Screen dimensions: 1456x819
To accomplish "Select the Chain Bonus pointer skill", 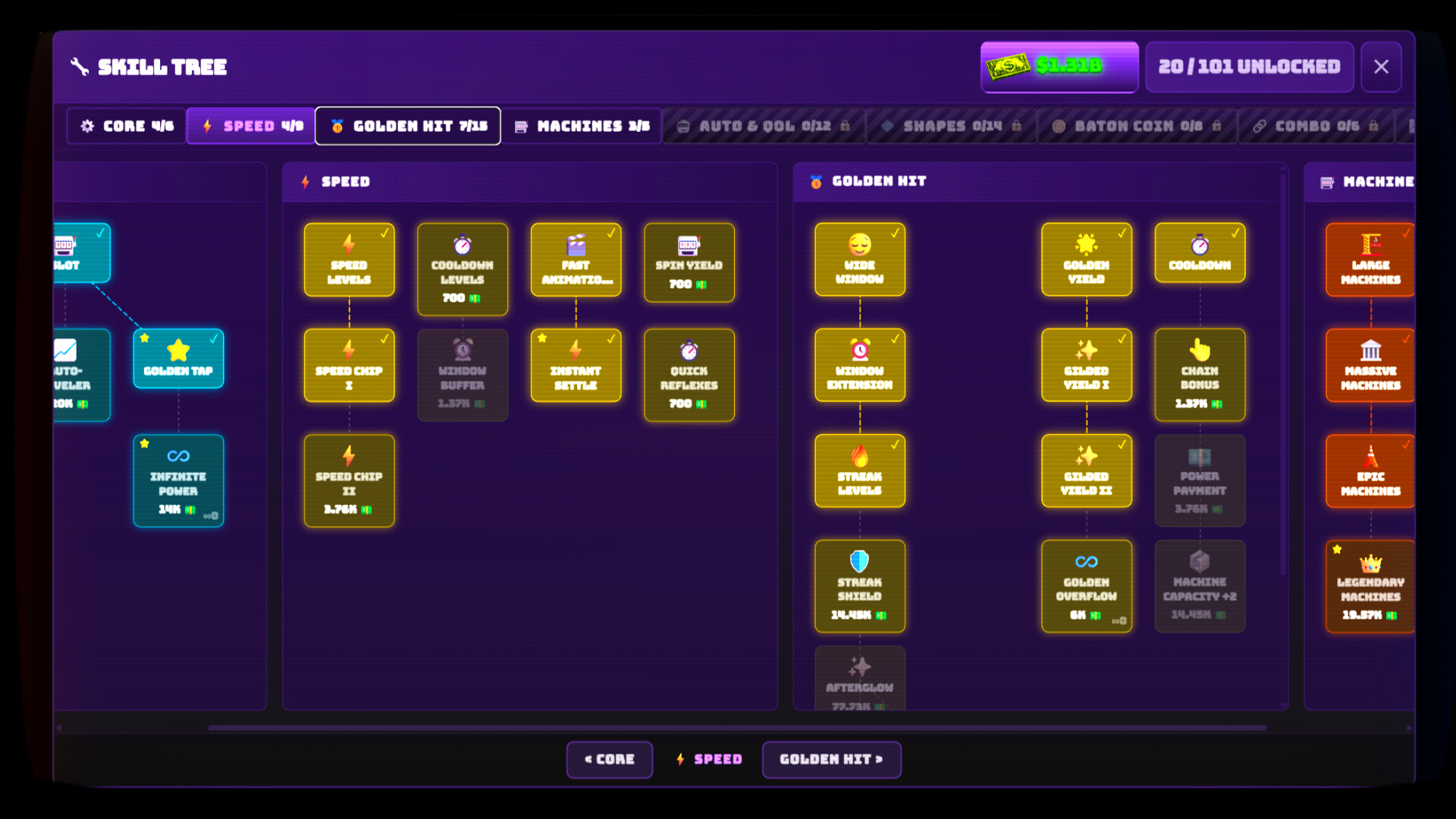I will click(x=1199, y=375).
